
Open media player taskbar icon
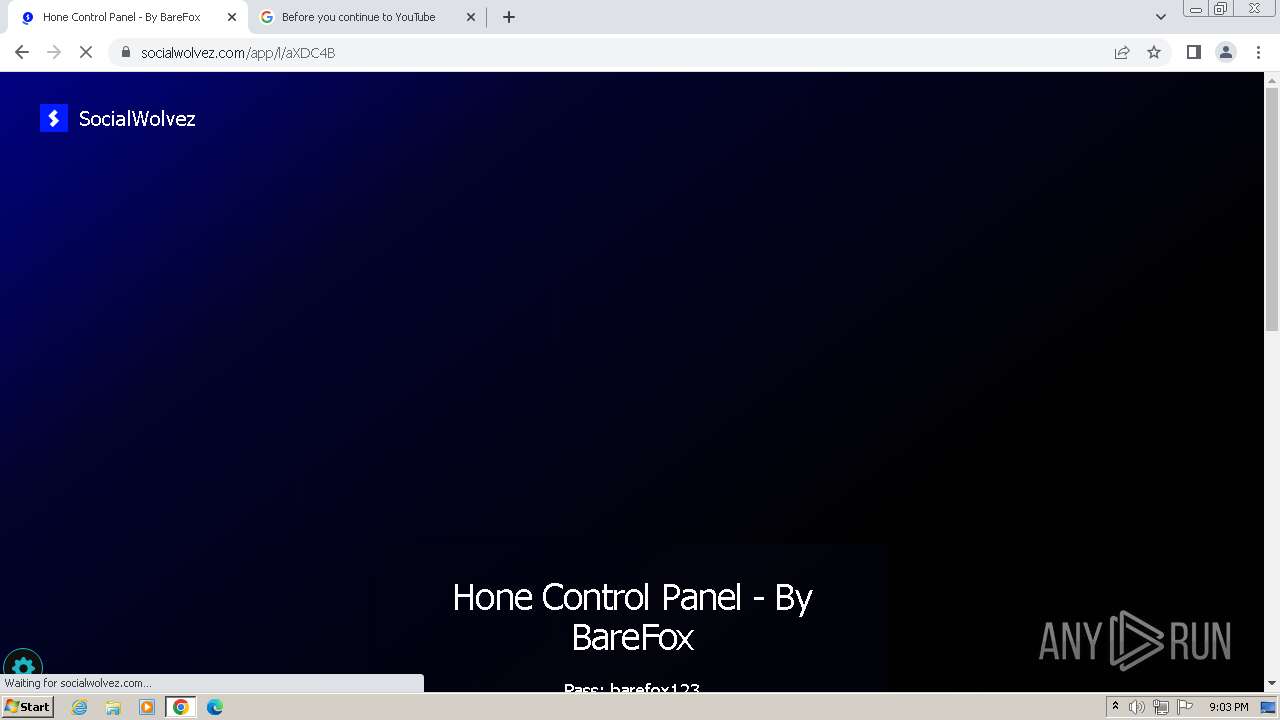click(x=147, y=707)
